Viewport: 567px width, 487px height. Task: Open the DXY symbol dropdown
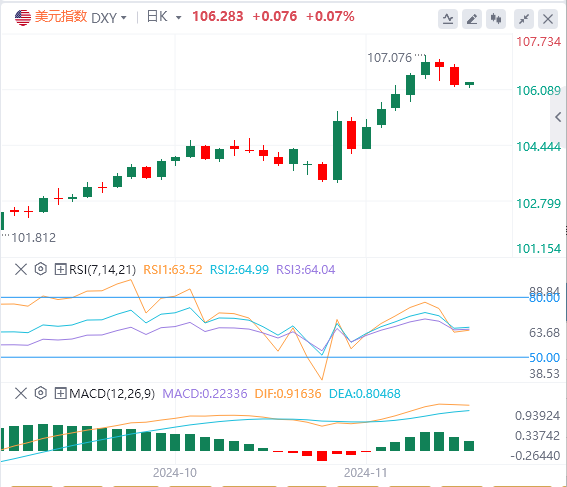click(109, 17)
